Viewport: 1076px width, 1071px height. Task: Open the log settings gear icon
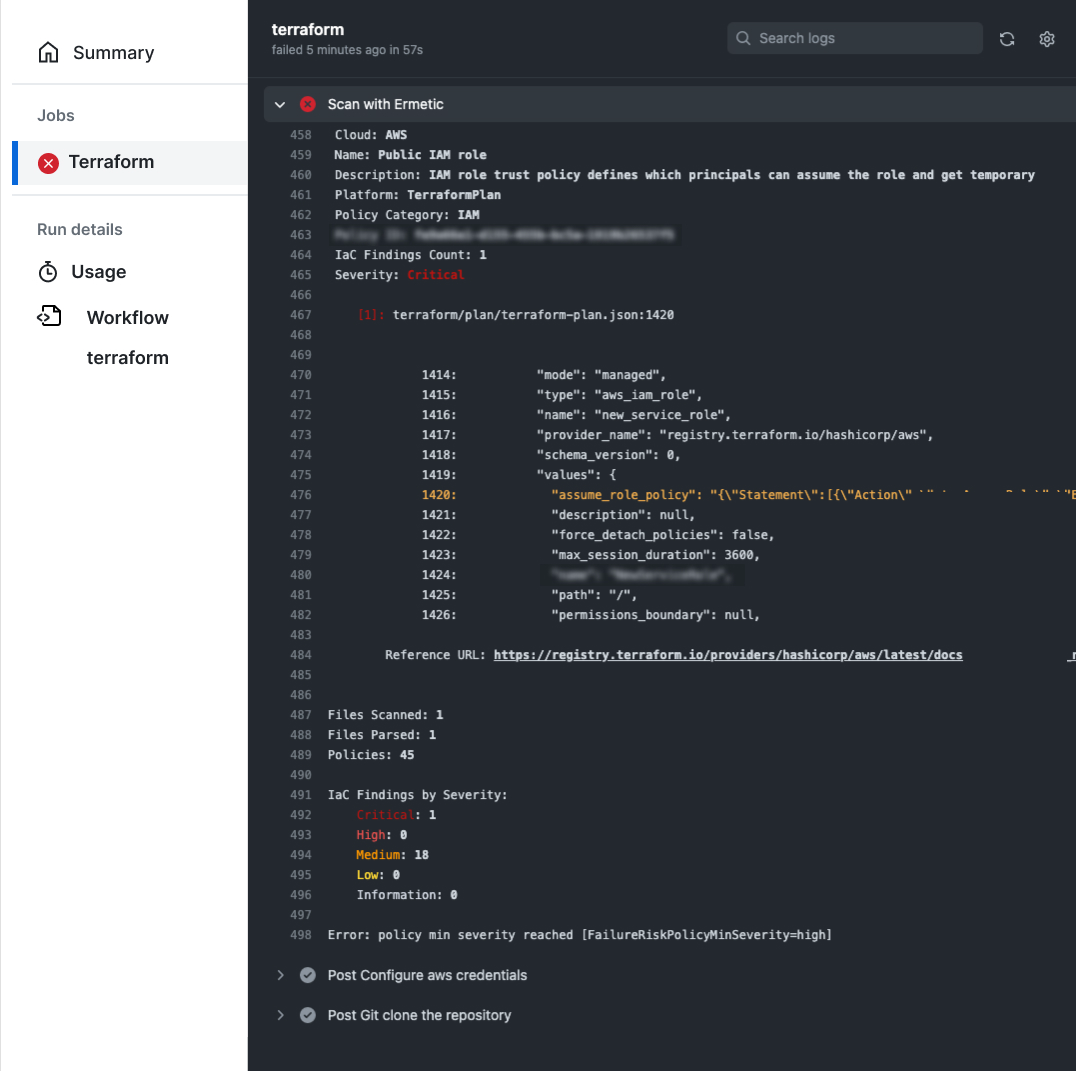[x=1047, y=39]
